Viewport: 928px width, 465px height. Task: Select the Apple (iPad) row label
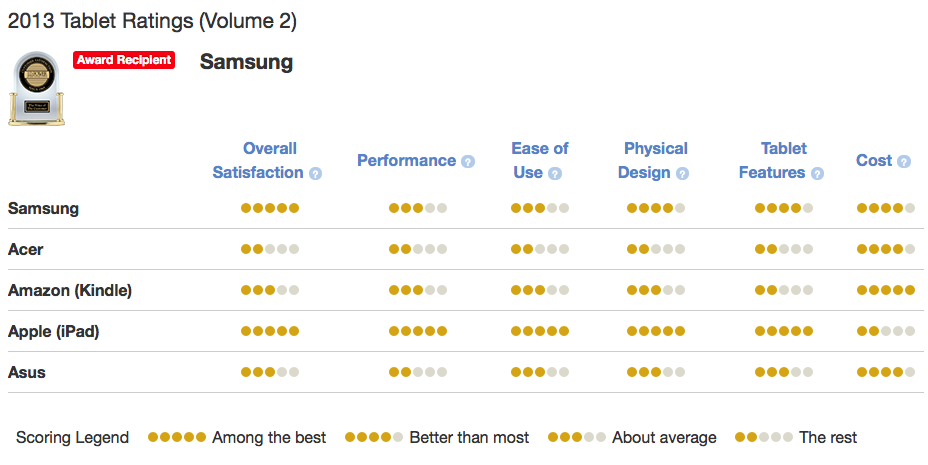54,331
